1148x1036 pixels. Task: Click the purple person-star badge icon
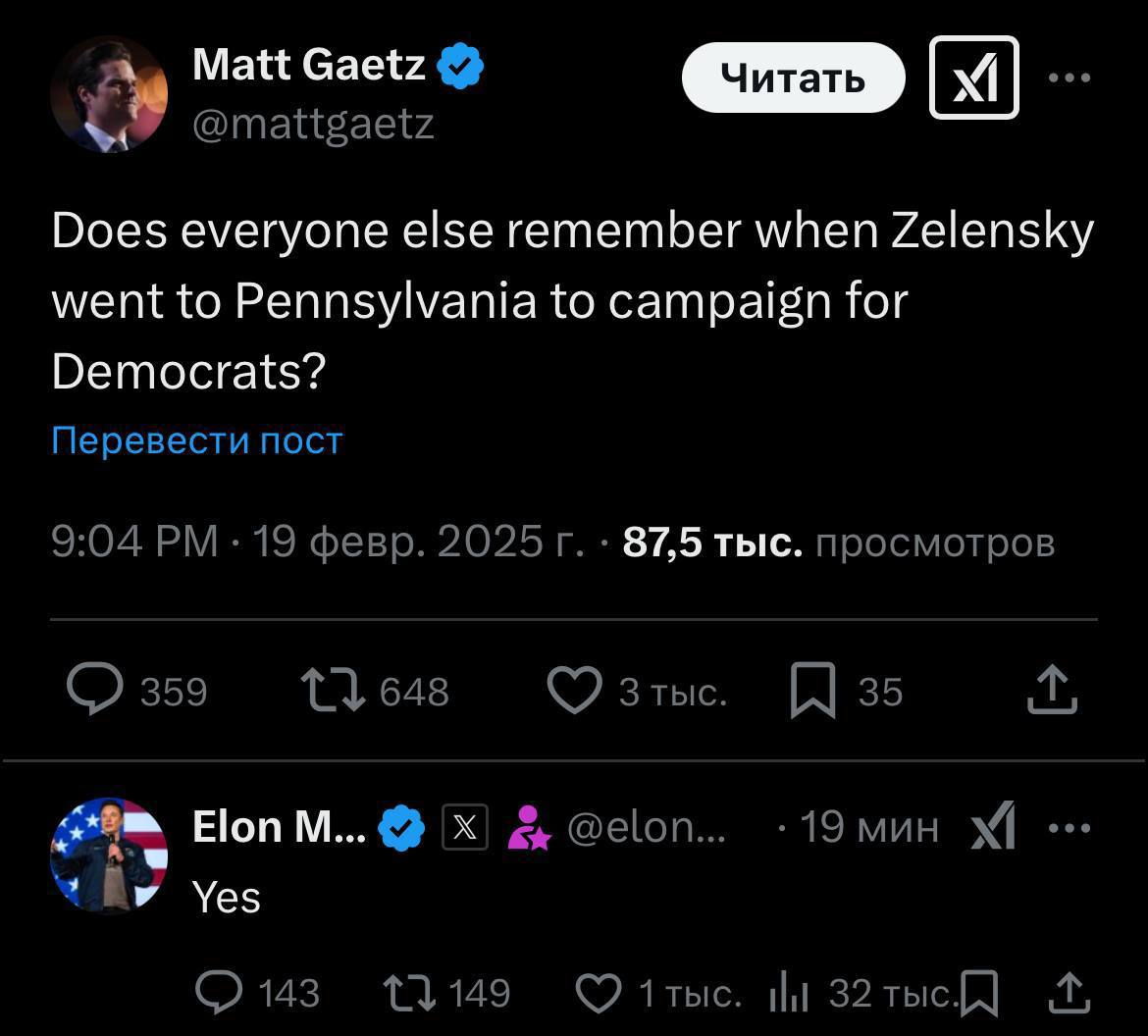(x=528, y=827)
